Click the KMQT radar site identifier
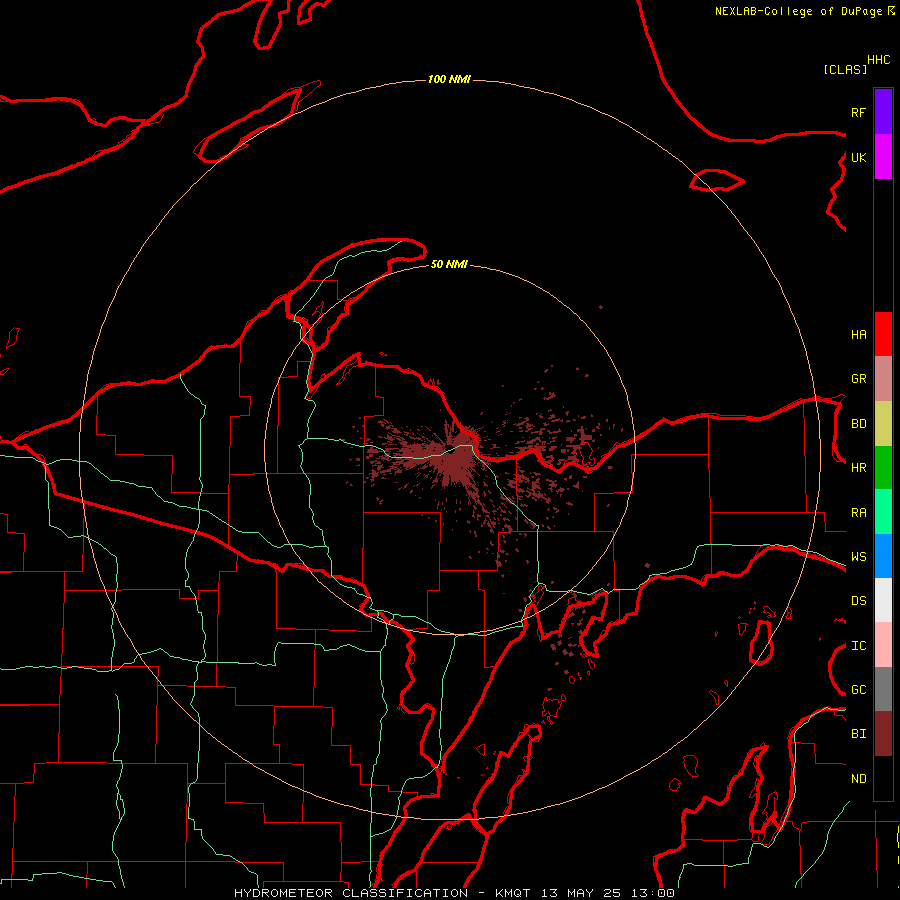 [513, 893]
